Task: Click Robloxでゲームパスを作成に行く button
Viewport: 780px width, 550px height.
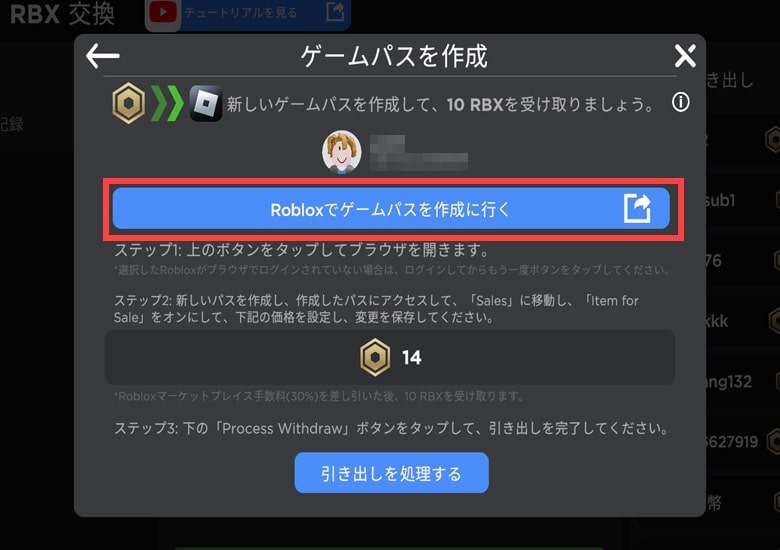Action: click(391, 208)
